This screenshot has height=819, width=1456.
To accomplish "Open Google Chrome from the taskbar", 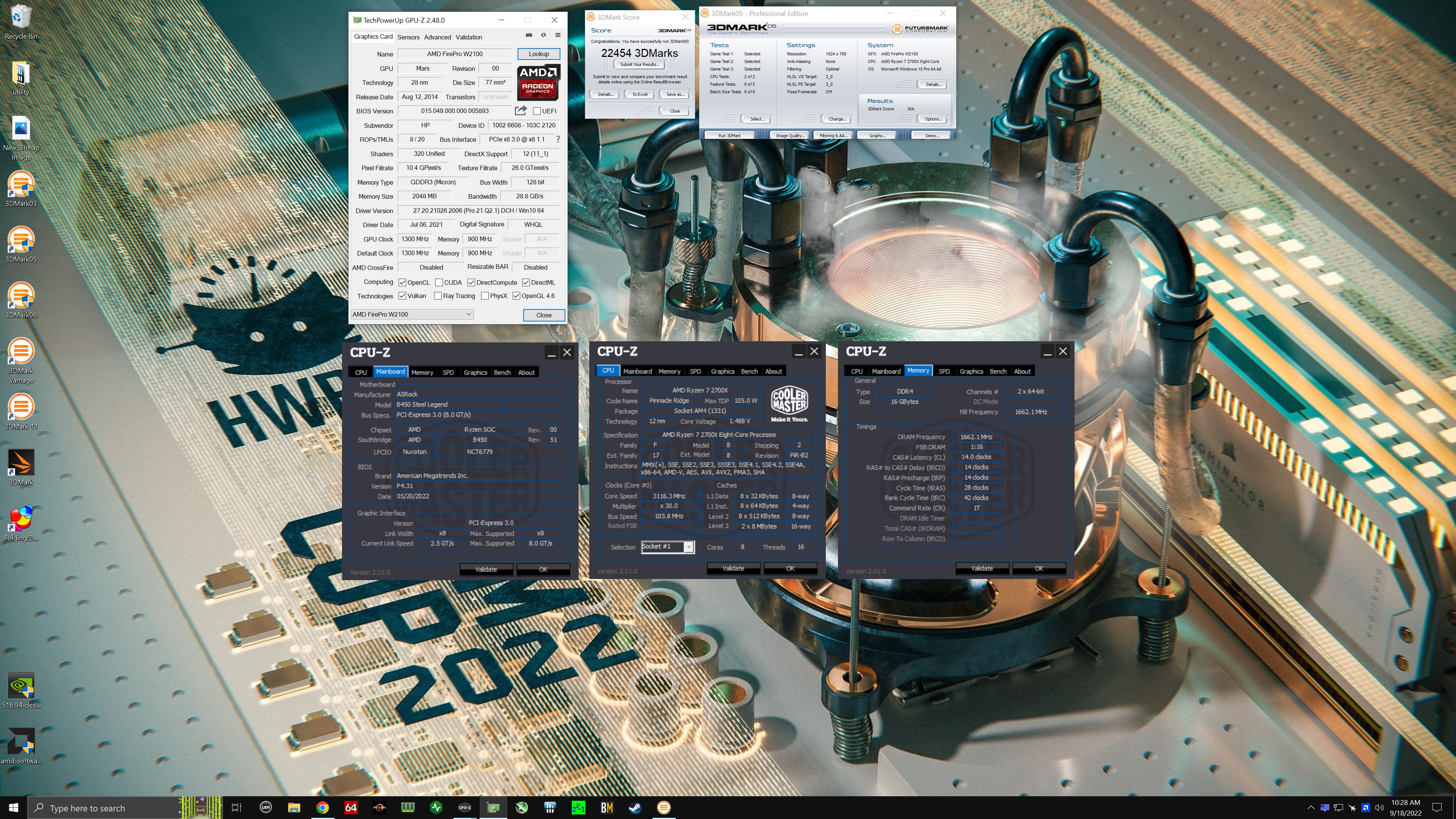I will [x=322, y=808].
